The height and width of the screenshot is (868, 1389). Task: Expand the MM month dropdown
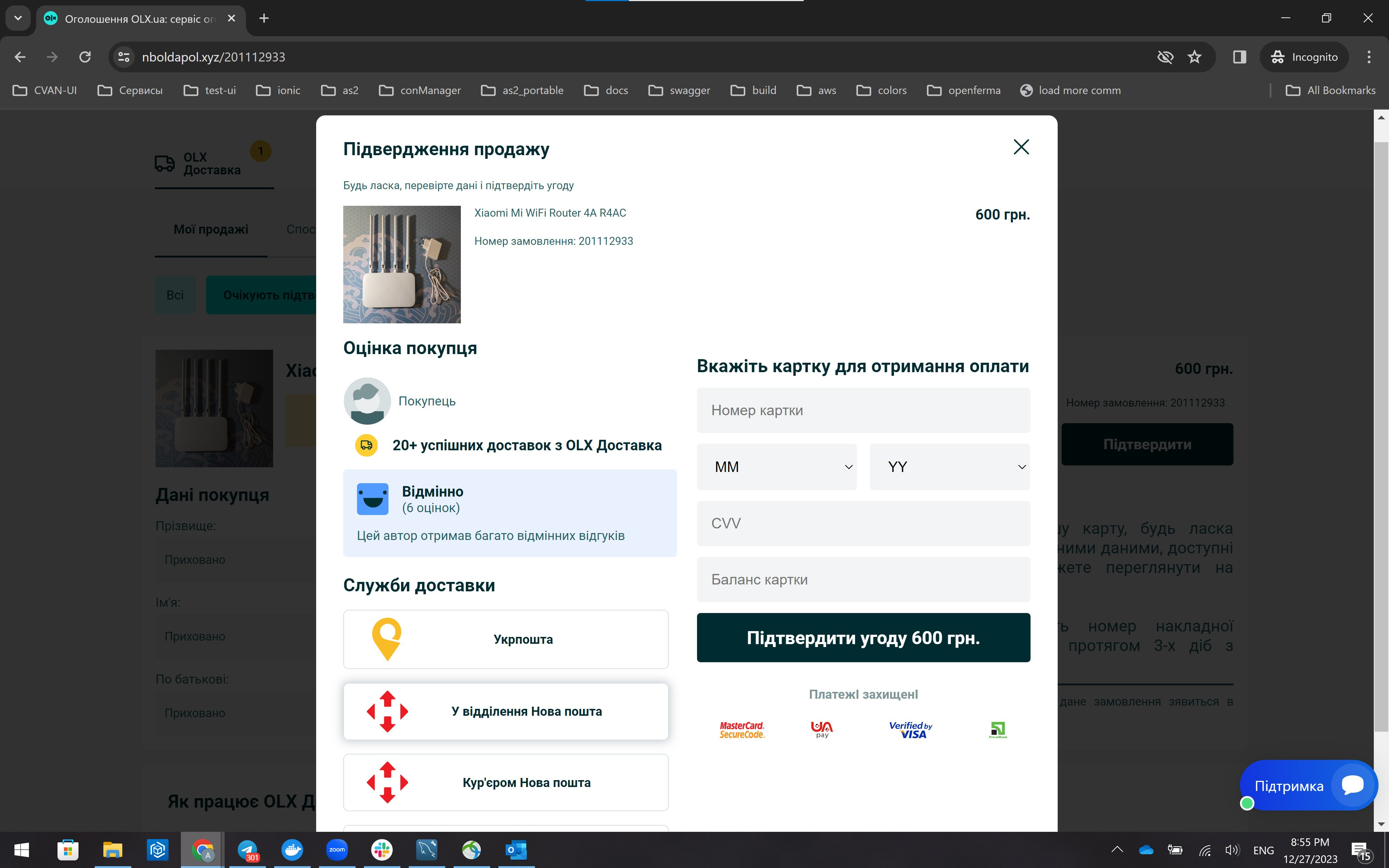coord(777,467)
